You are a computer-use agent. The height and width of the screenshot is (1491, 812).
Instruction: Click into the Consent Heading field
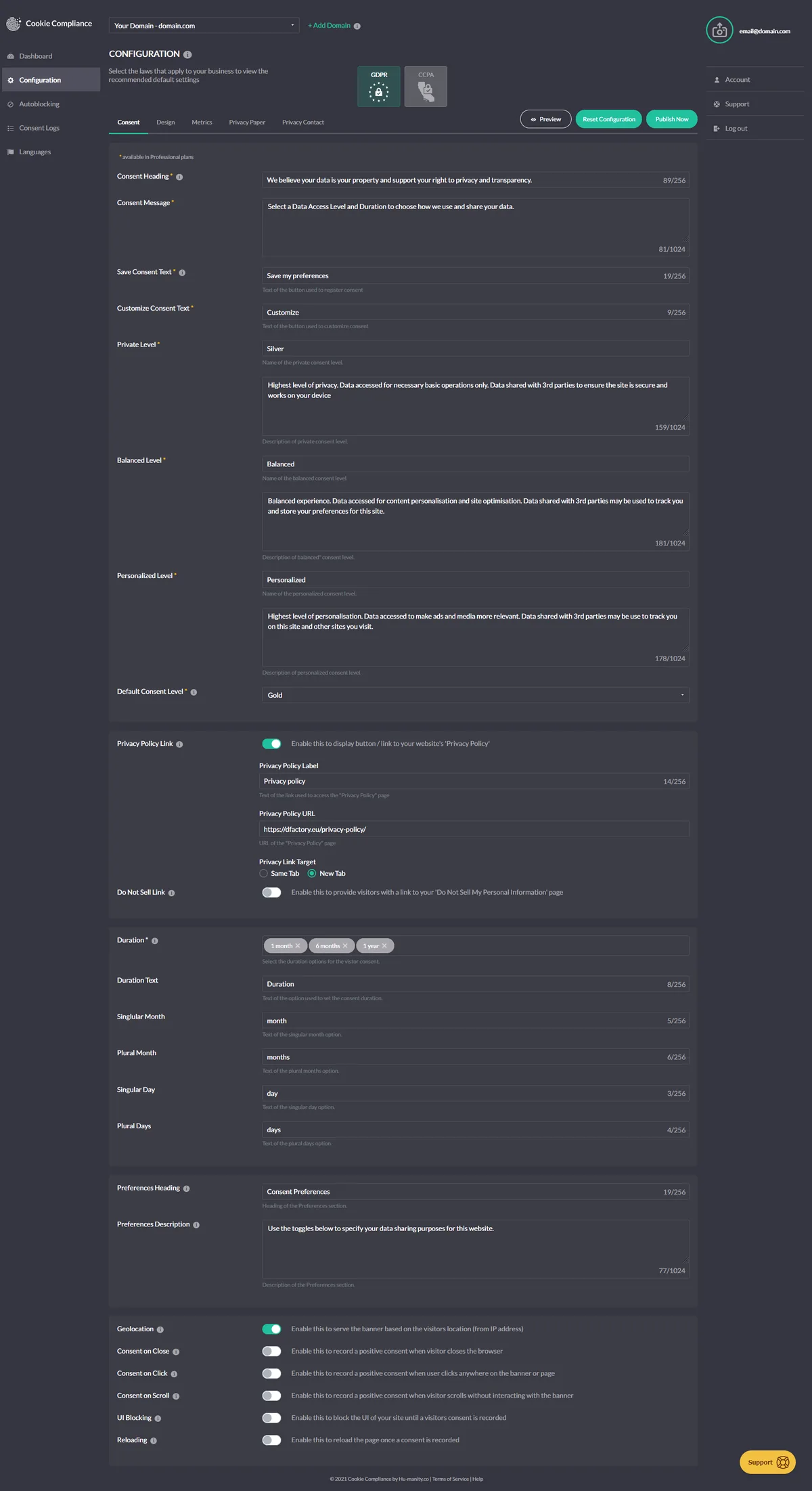475,180
